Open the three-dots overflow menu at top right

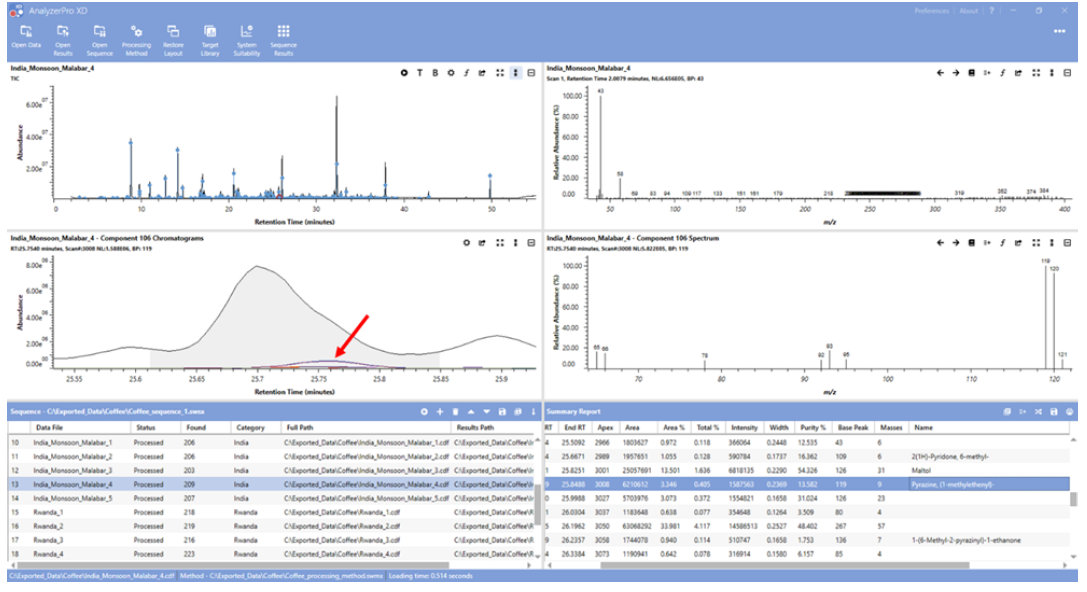1059,31
